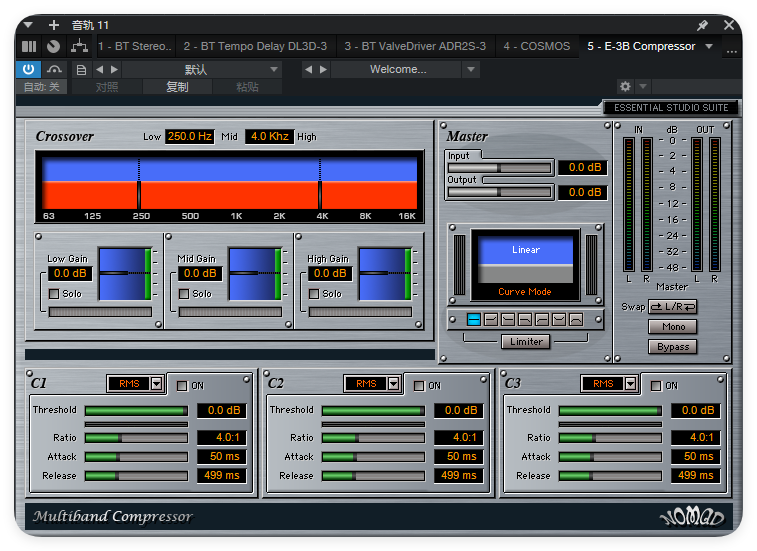
Task: Click the Low Gain 0.0 dB value
Action: (x=70, y=273)
